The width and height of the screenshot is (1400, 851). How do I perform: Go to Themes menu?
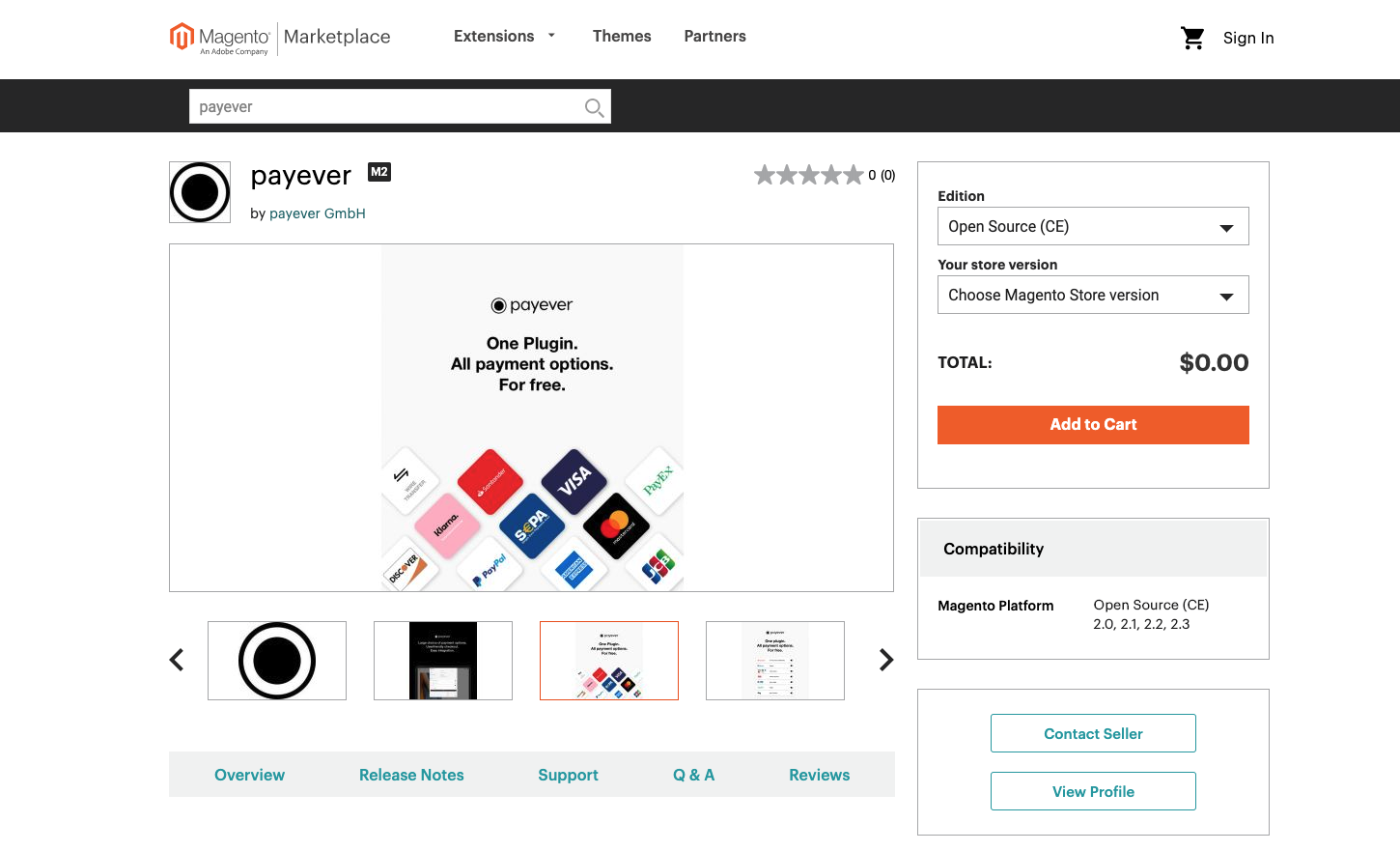pyautogui.click(x=622, y=36)
